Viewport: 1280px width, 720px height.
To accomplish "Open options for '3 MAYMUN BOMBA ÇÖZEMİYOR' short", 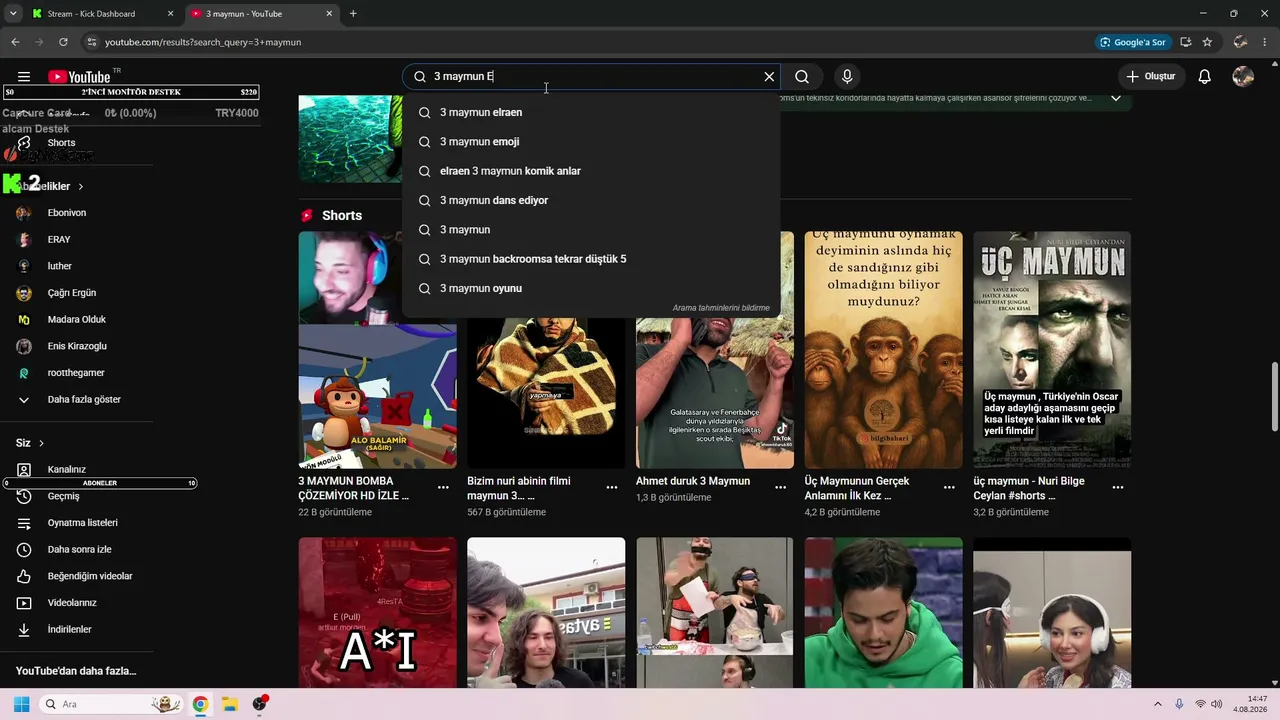I will (443, 487).
